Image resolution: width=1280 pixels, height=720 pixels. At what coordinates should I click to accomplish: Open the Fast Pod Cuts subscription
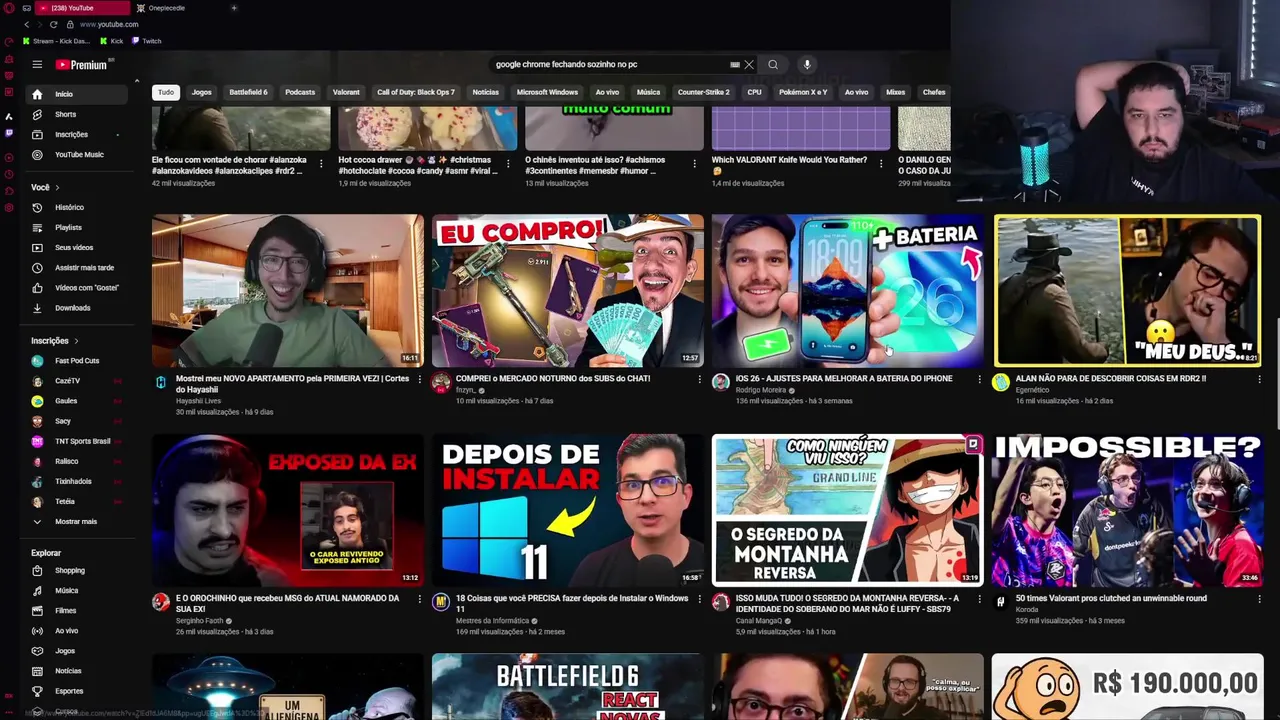(77, 361)
